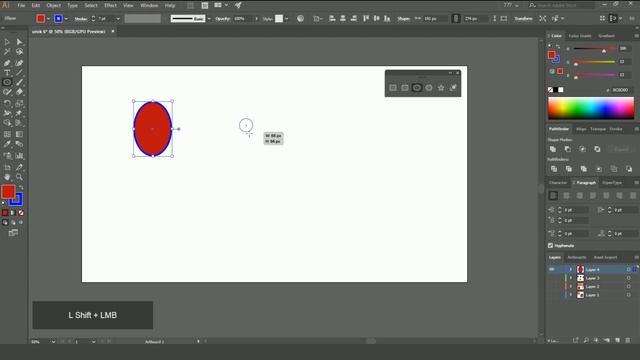Select the Hand tool
640x360 pixels.
[7, 177]
